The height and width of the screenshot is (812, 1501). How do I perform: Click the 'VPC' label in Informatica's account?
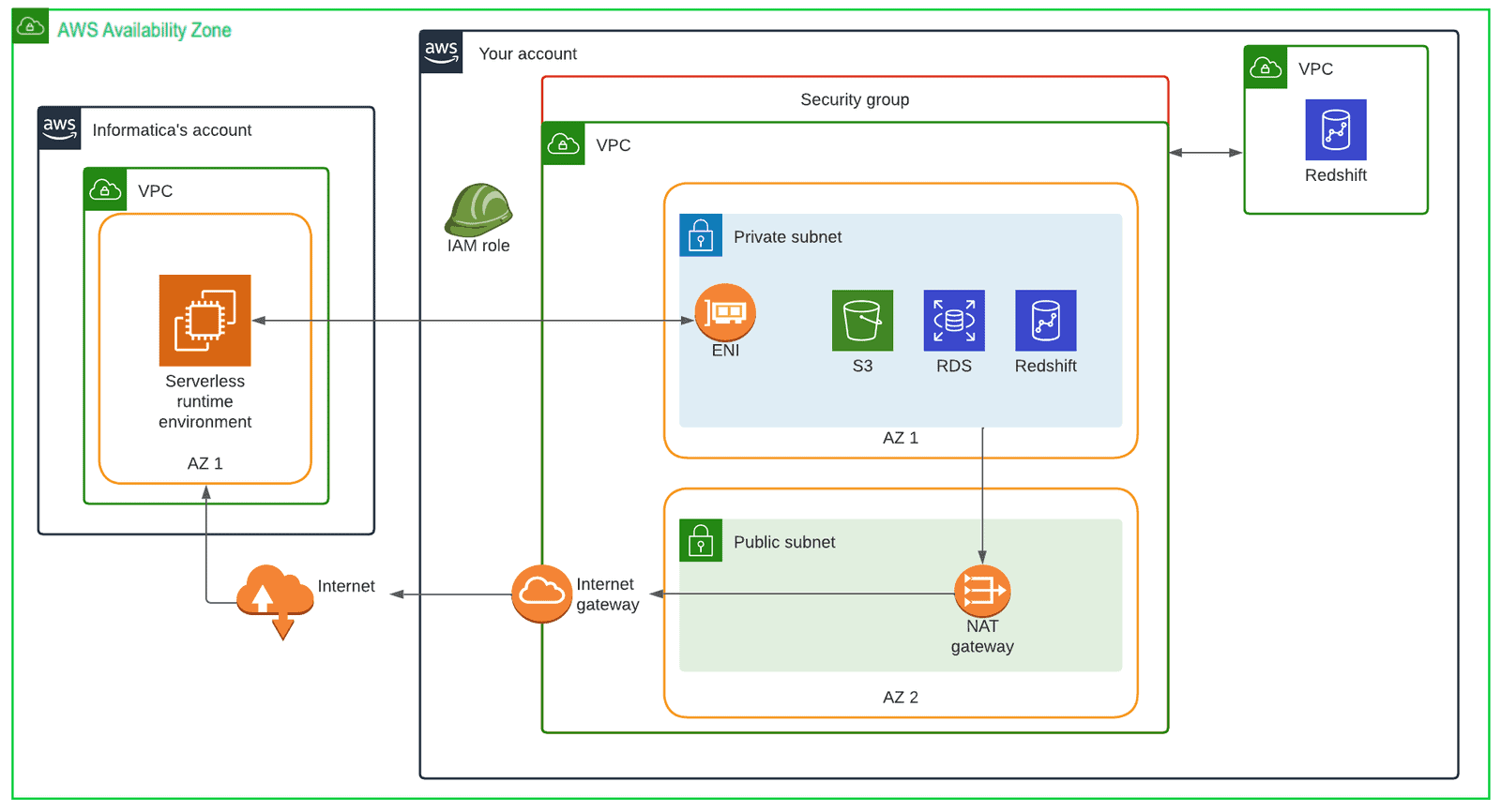tap(156, 191)
